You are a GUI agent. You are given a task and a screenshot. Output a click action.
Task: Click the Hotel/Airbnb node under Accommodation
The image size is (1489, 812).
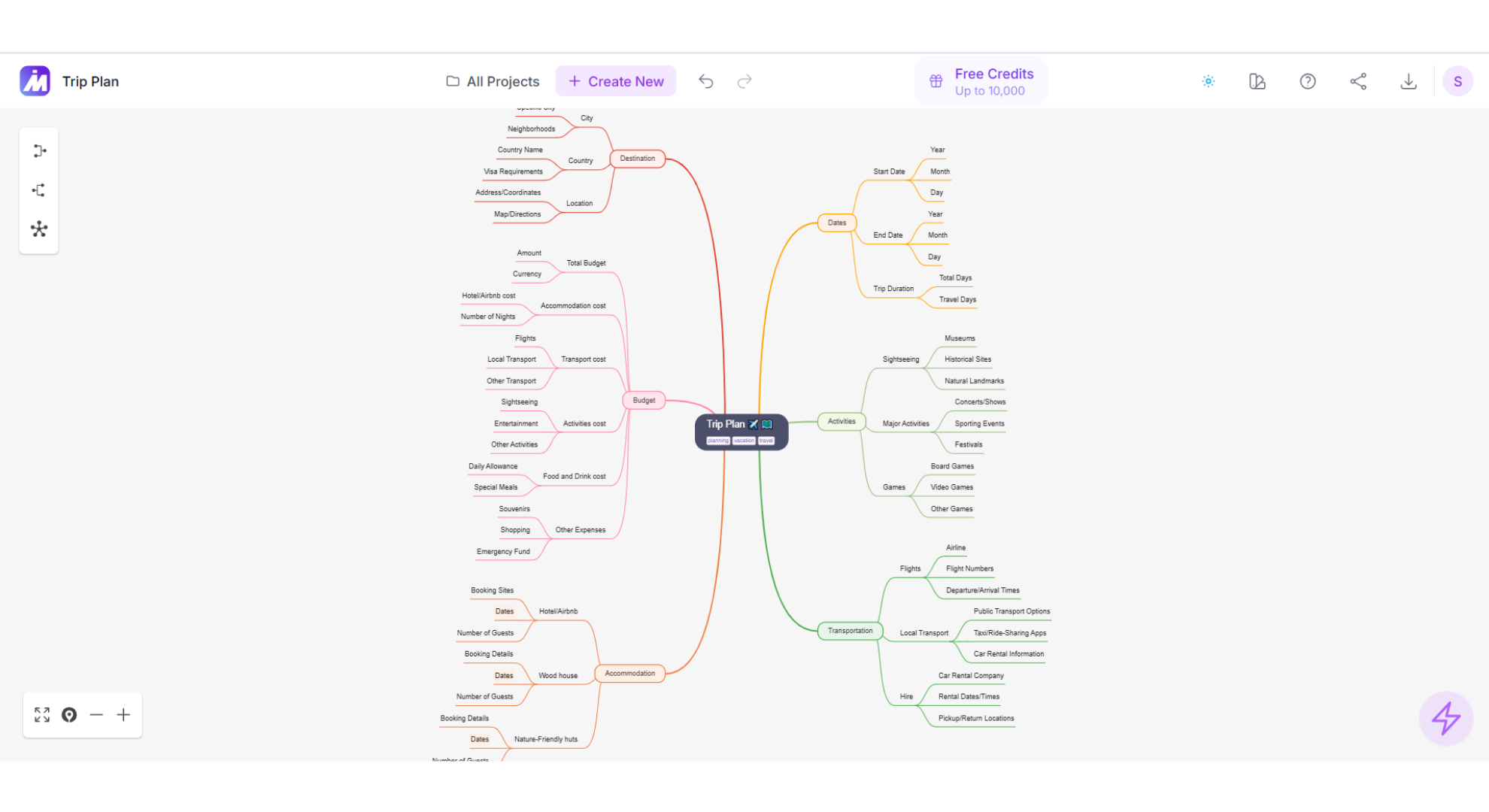point(559,612)
